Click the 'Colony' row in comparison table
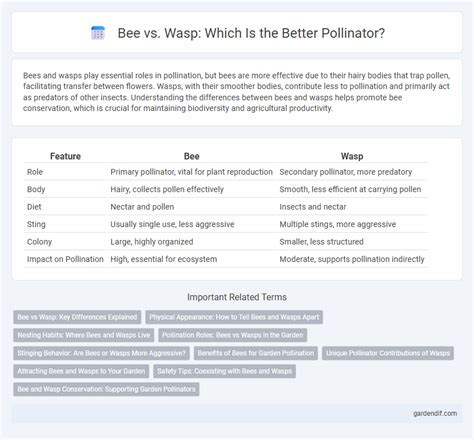Screen dimensions: 474x440 pyautogui.click(x=226, y=242)
